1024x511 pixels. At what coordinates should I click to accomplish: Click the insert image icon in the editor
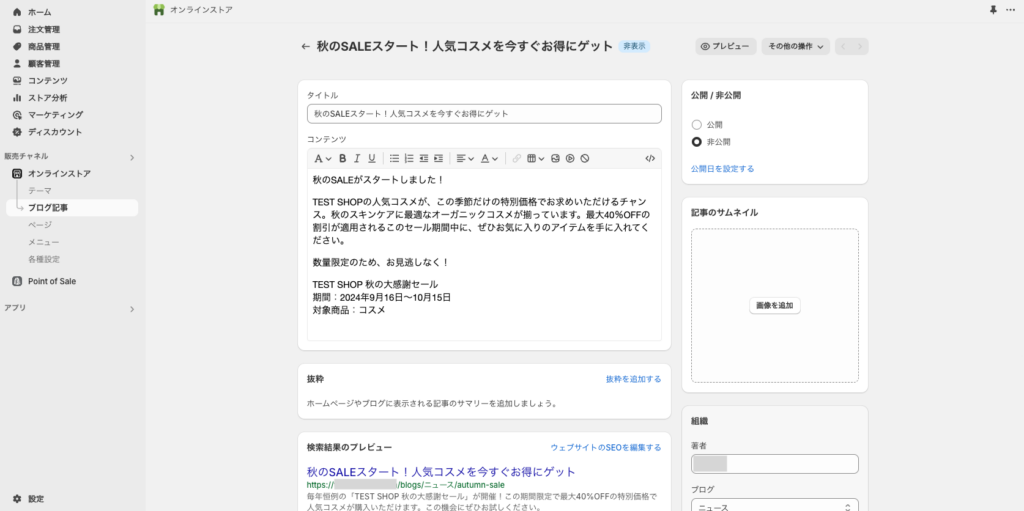tap(555, 158)
